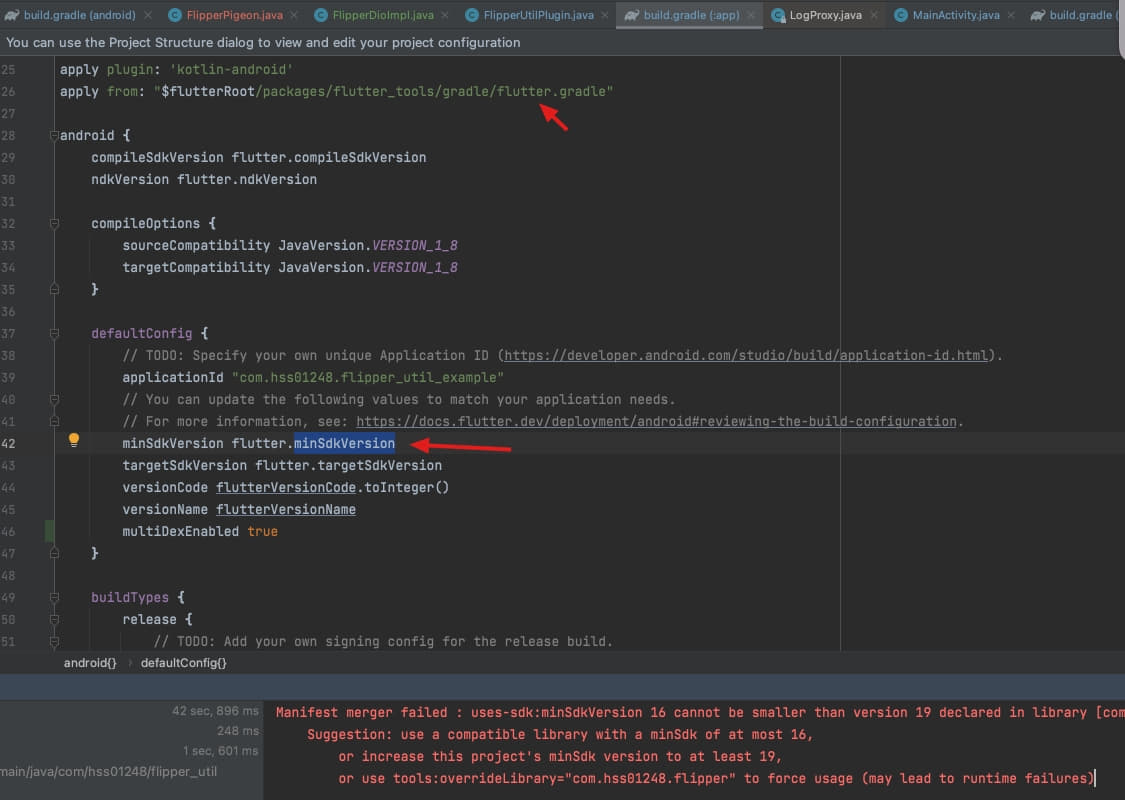The image size is (1125, 800).
Task: Open the MainActivity.java tab
Action: point(955,16)
